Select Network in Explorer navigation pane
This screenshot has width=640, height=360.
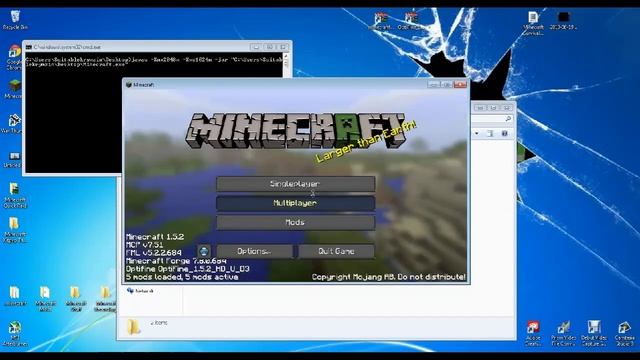pos(140,291)
